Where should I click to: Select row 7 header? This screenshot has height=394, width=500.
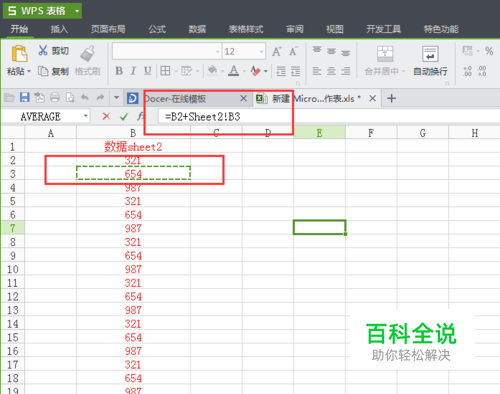[x=12, y=228]
